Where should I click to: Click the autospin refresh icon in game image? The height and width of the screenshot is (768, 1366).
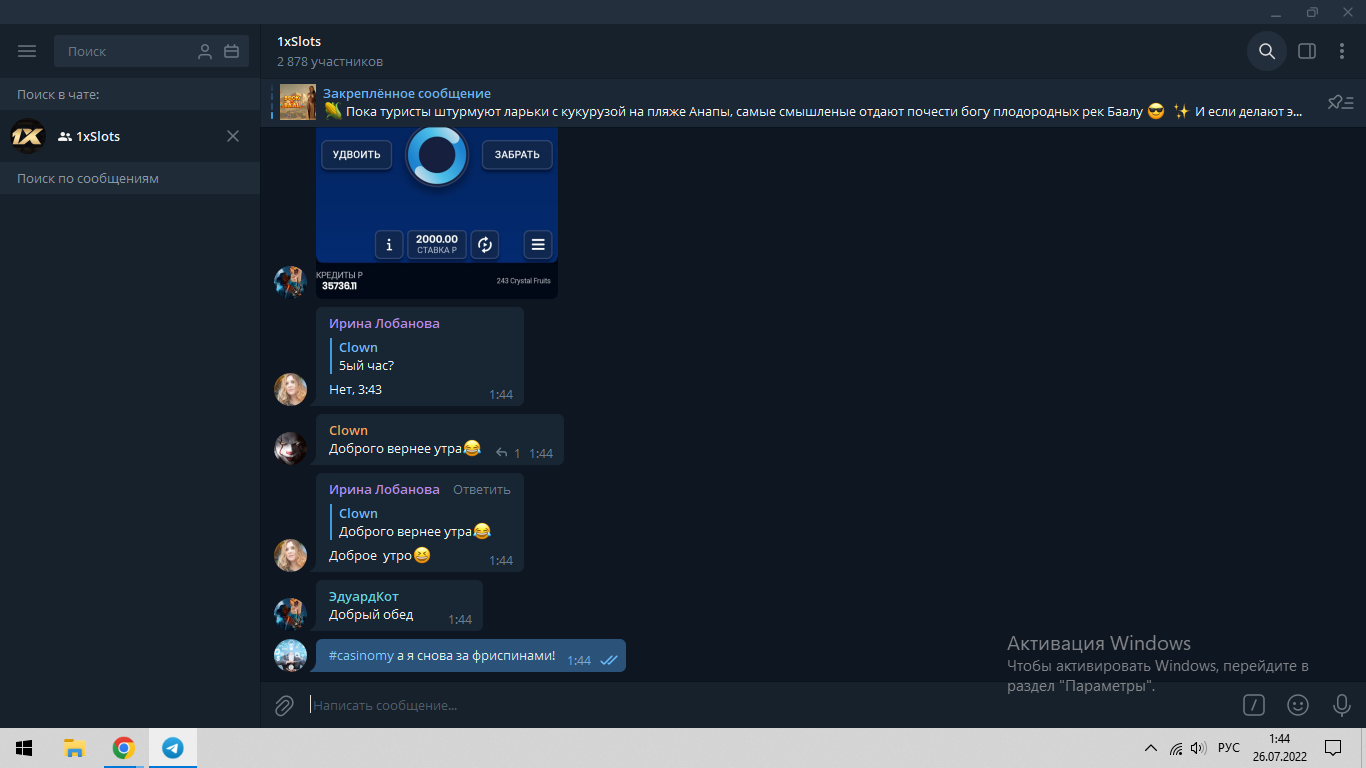[x=485, y=244]
